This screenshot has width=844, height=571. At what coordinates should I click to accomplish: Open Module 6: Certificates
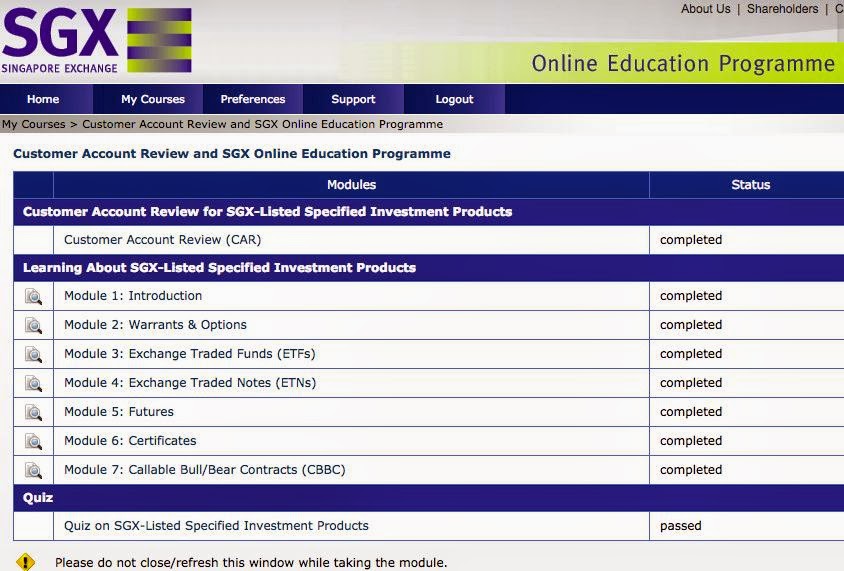pyautogui.click(x=130, y=441)
